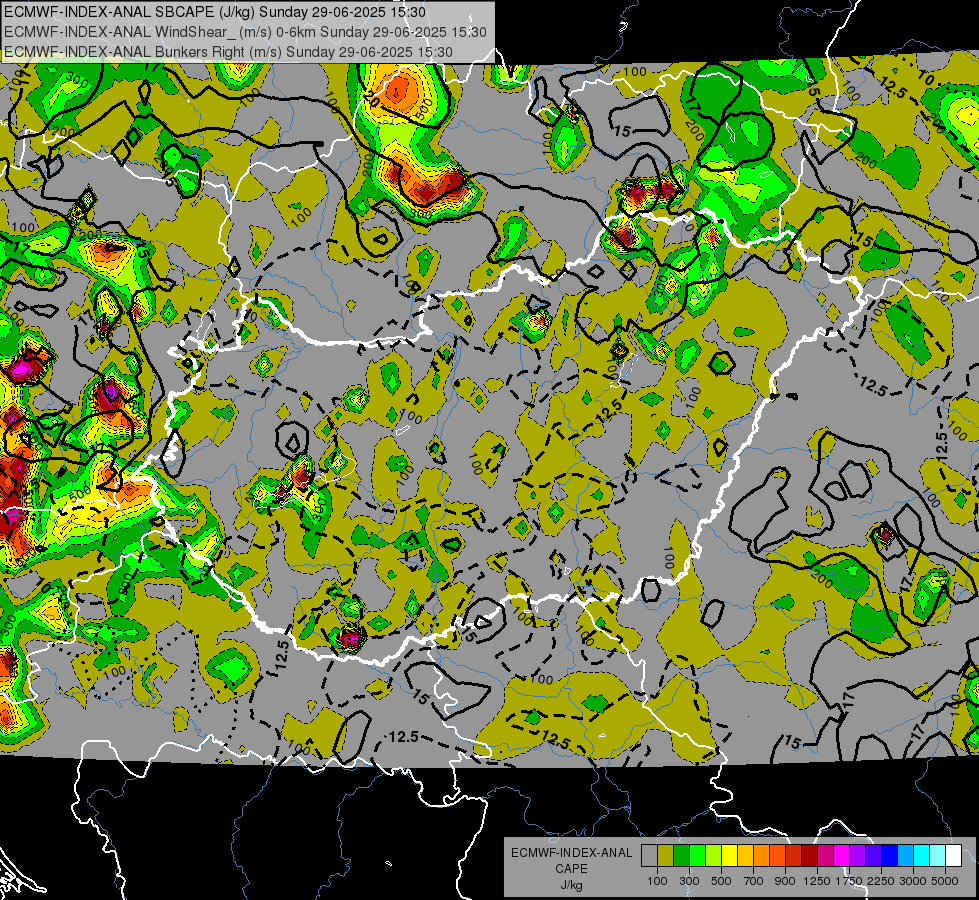The width and height of the screenshot is (979, 900).
Task: Choose the cyan swatch after 3000
Action: pyautogui.click(x=922, y=855)
